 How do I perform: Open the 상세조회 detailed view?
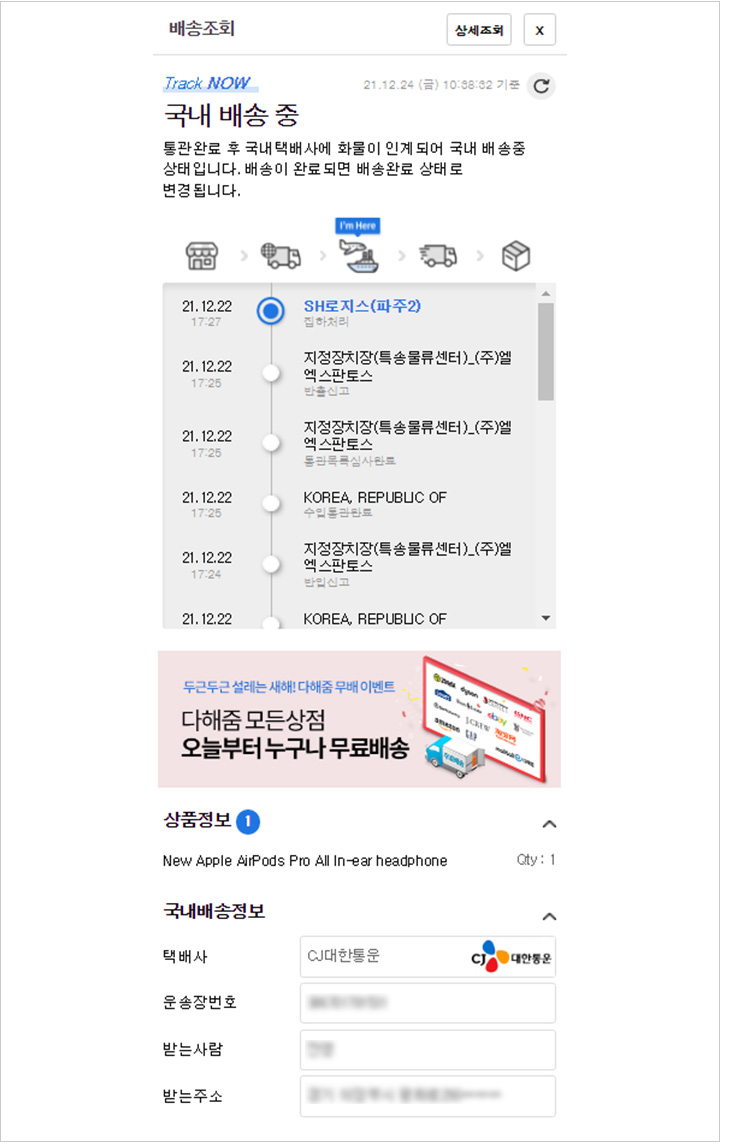pos(479,30)
